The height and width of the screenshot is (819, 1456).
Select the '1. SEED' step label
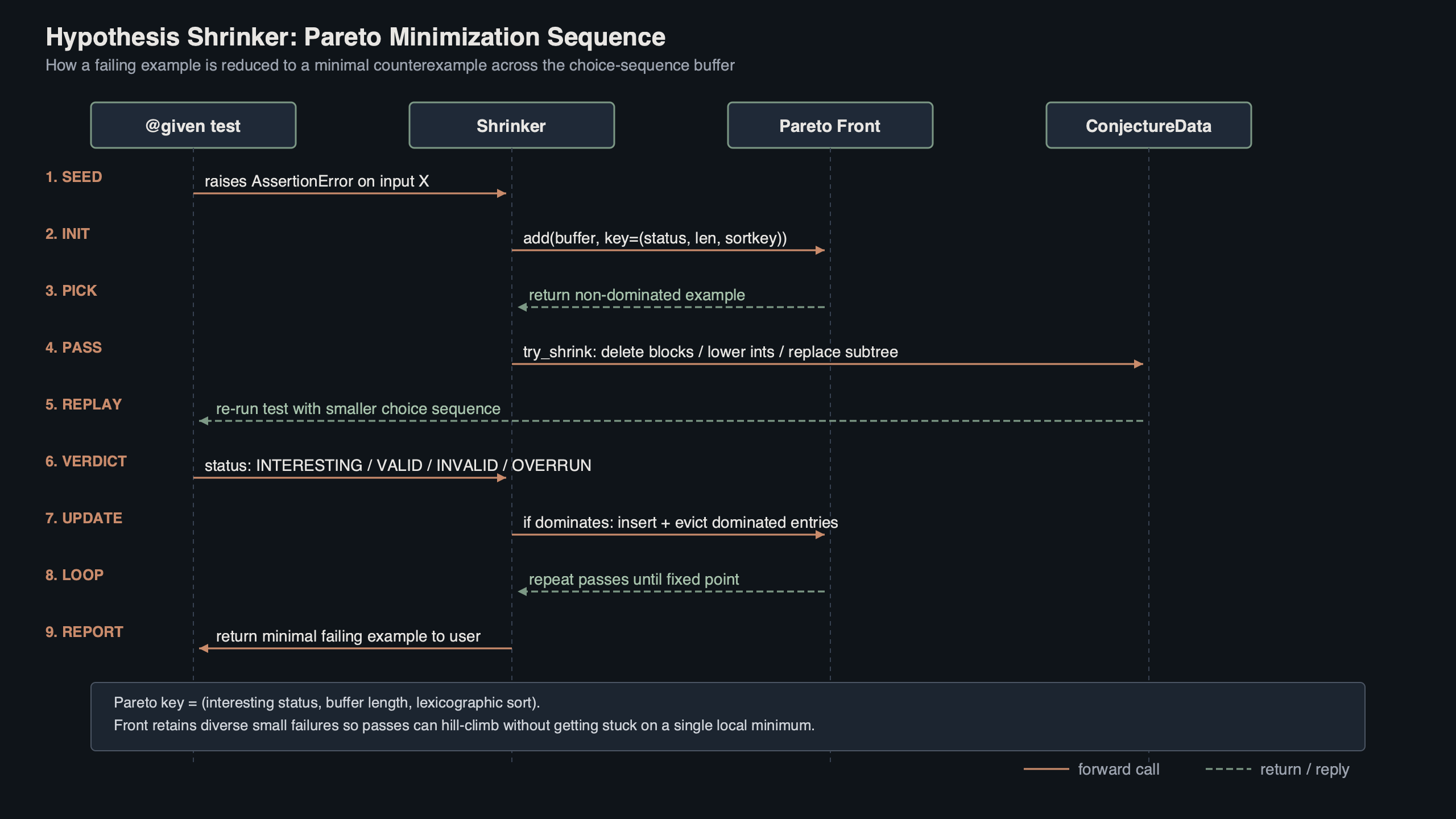74,177
